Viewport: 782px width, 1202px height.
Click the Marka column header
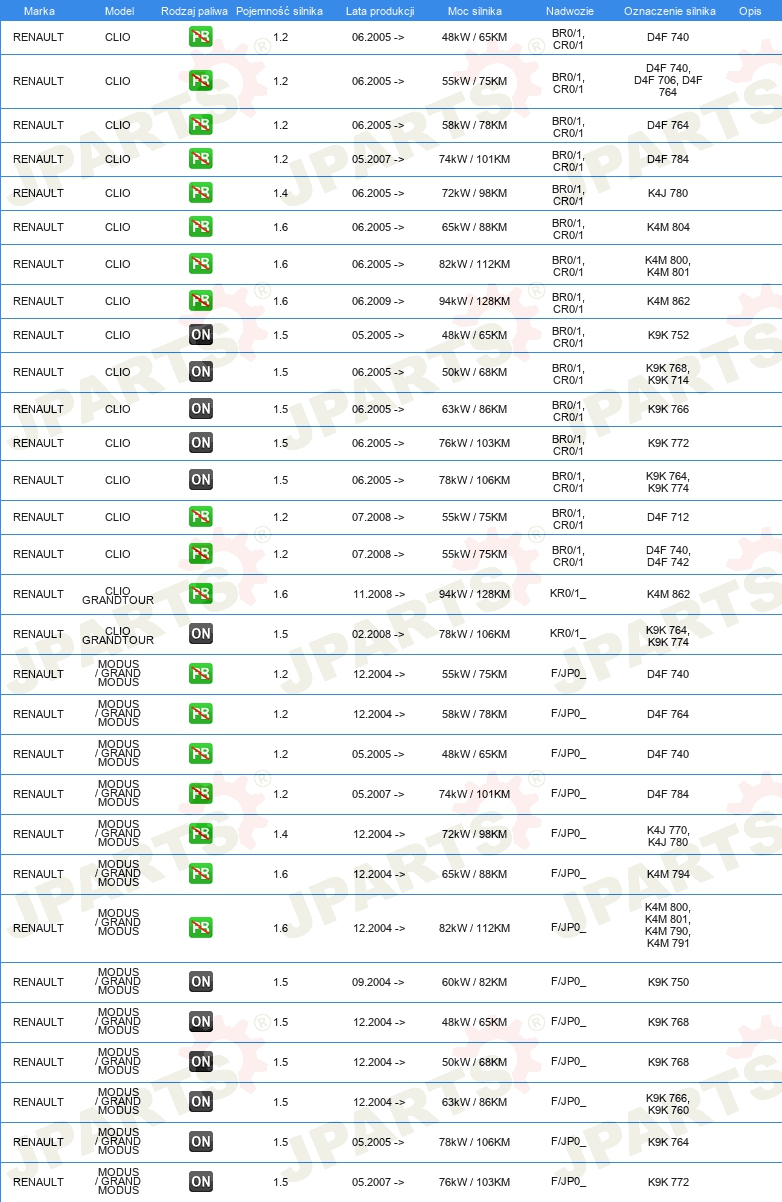(x=39, y=11)
